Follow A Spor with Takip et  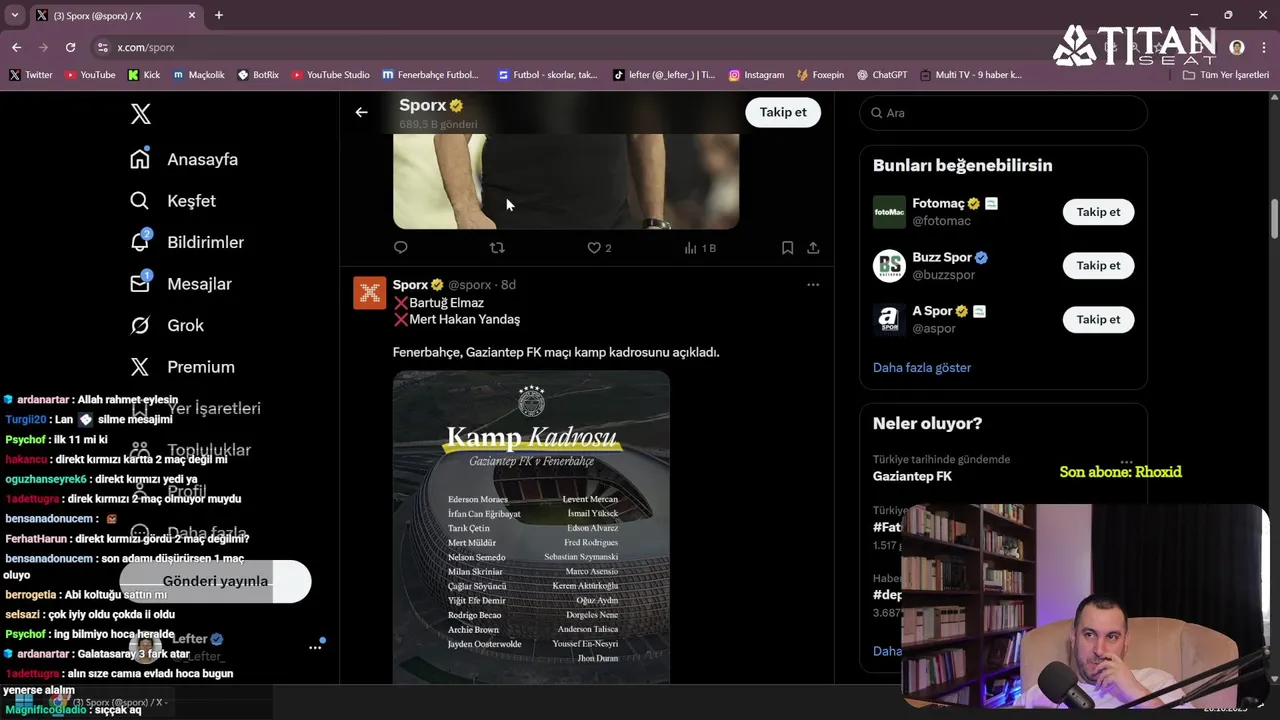[x=1098, y=319]
